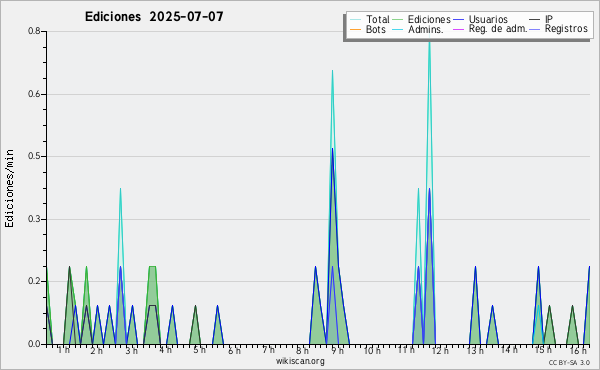Select the 'Registros' legend entry
The width and height of the screenshot is (600, 370).
coord(558,29)
